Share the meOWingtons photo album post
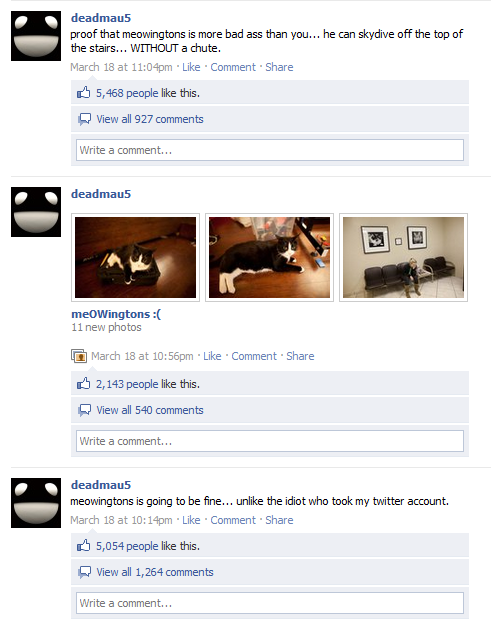Screen dimensions: 491x627 coord(300,356)
